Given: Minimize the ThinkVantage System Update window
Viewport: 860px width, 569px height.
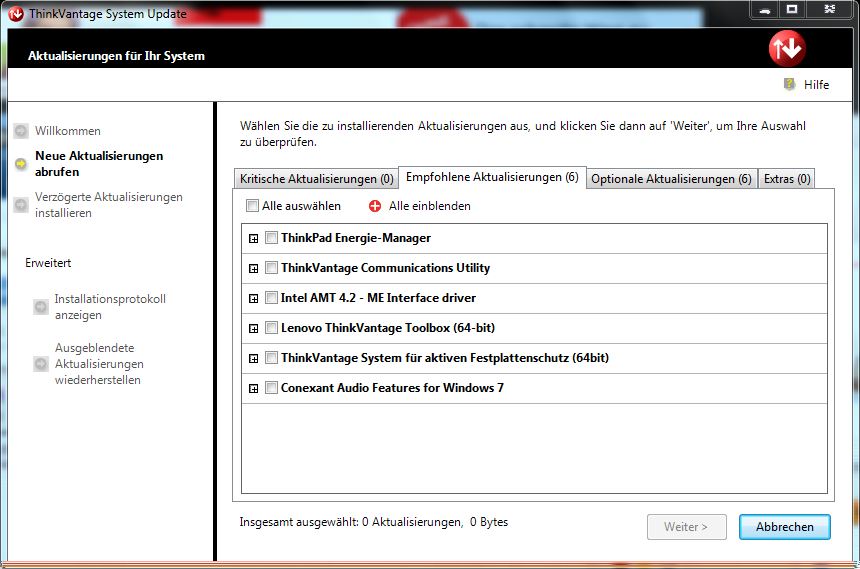Looking at the screenshot, I should 765,10.
